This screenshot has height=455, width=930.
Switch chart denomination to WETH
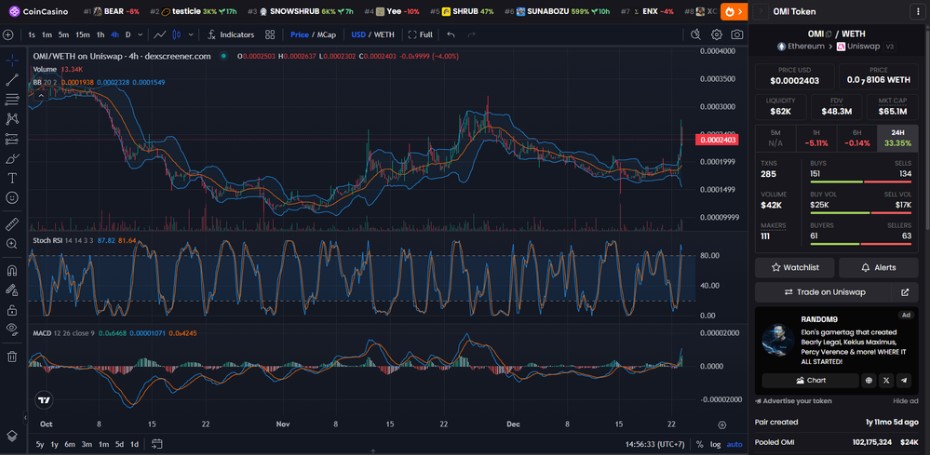click(386, 35)
